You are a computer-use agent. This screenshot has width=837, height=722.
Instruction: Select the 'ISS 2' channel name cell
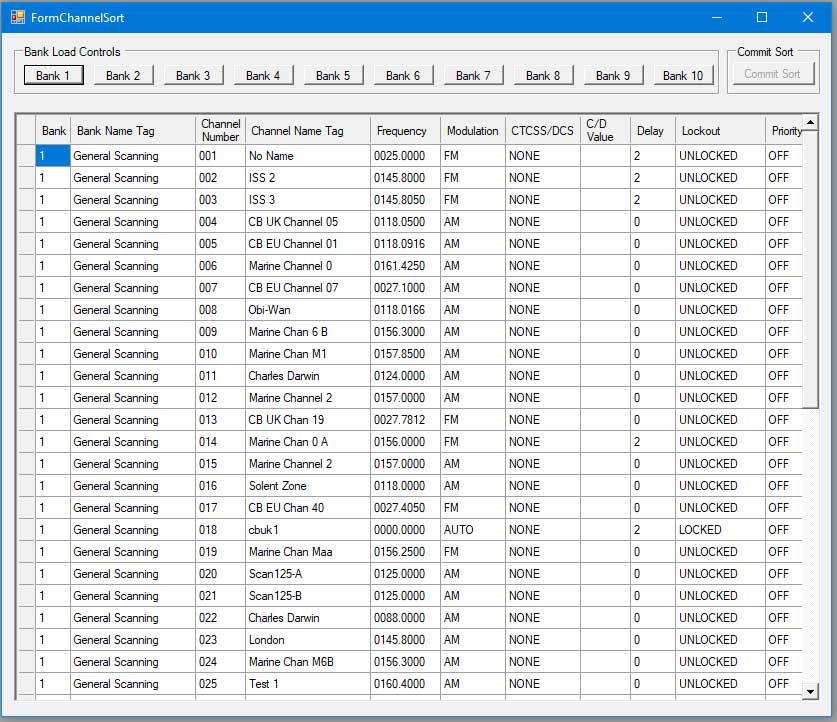point(307,178)
